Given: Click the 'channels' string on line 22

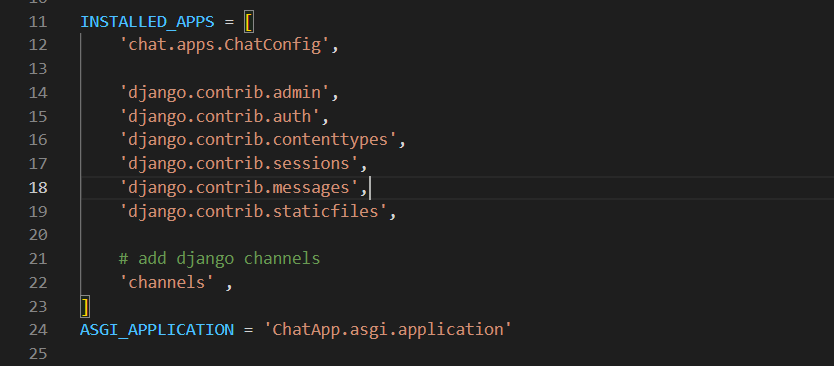Looking at the screenshot, I should click(166, 282).
